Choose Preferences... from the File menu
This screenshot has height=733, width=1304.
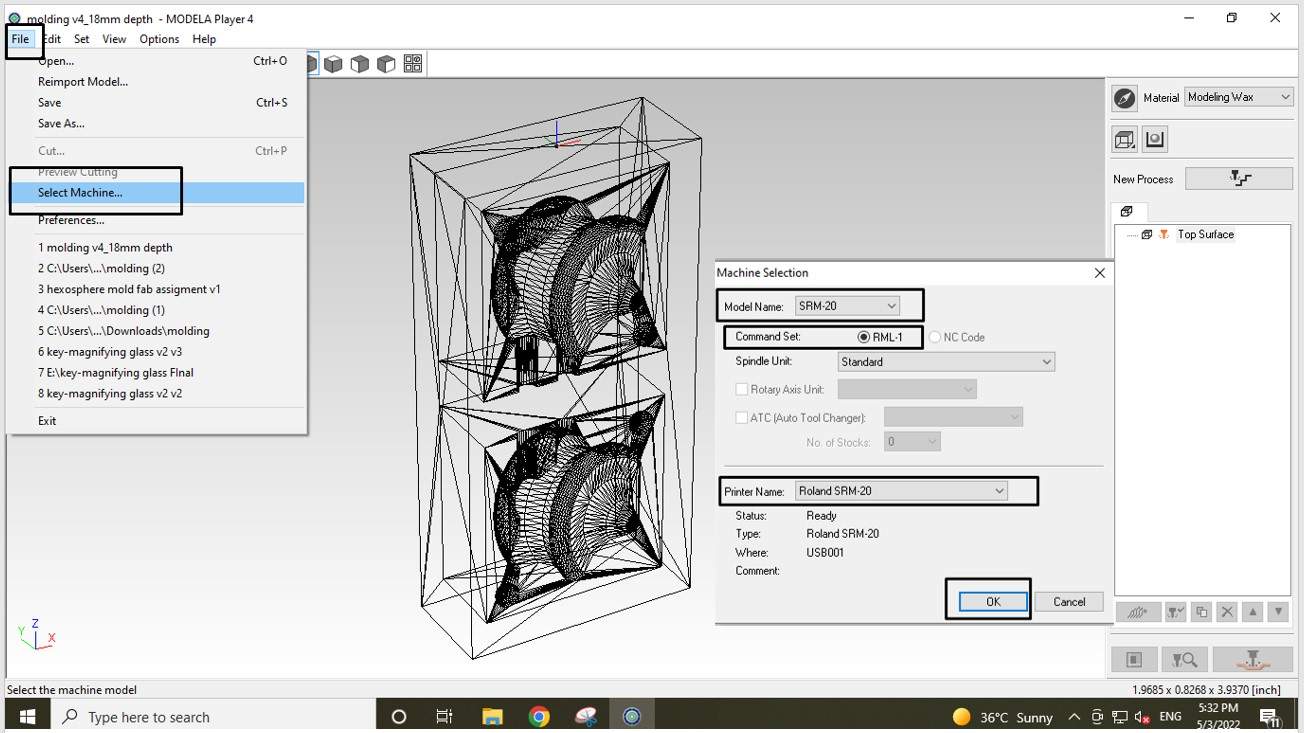[x=156, y=220]
